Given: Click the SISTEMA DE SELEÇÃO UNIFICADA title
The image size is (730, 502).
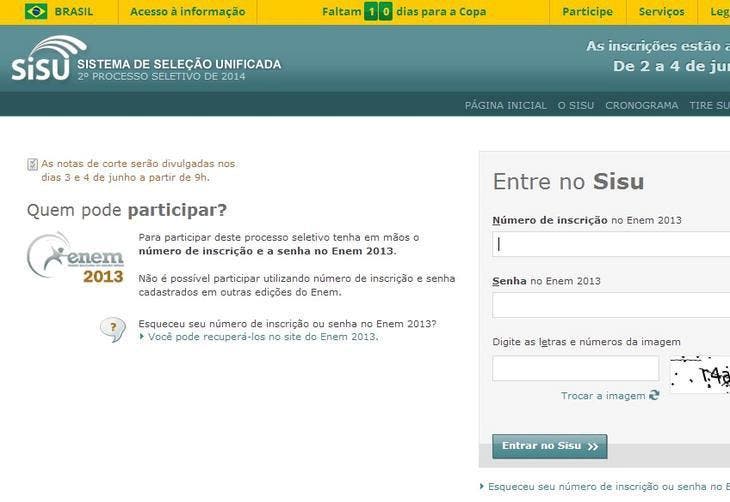Looking at the screenshot, I should [179, 64].
